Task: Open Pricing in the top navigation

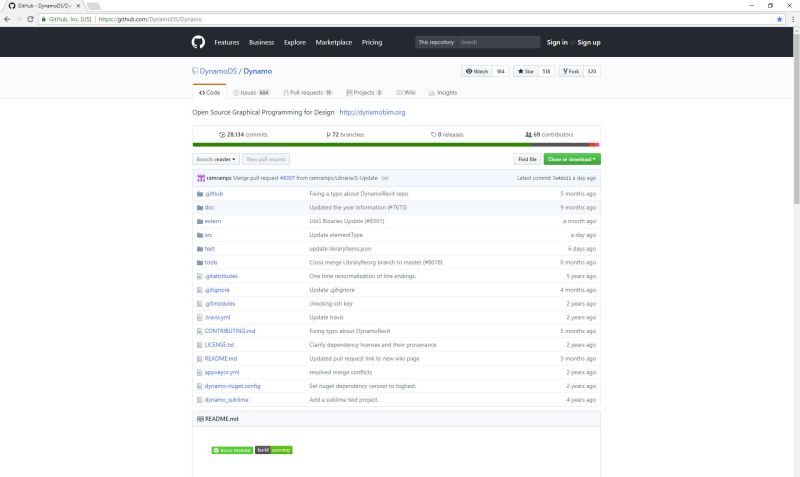Action: [x=372, y=42]
